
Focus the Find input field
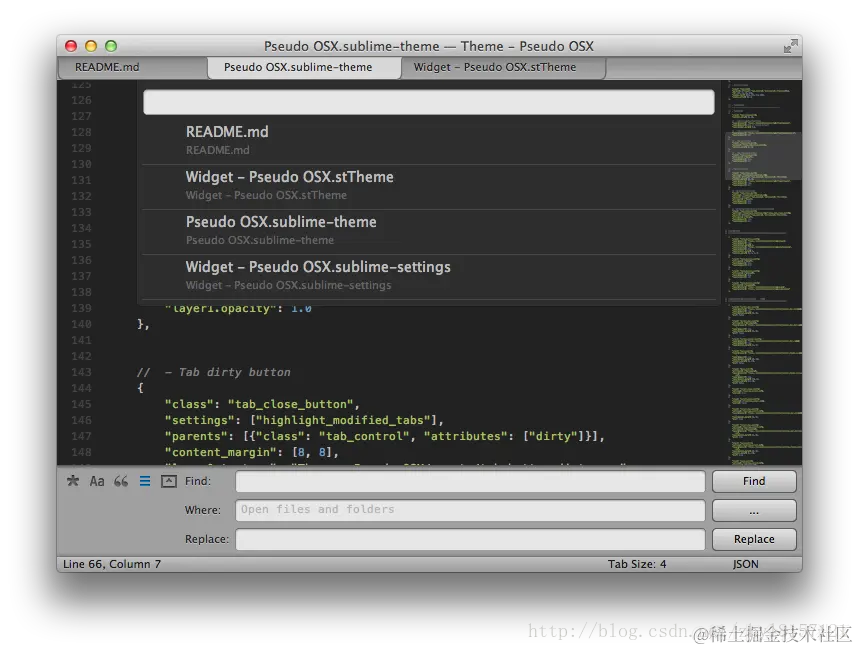(x=470, y=481)
